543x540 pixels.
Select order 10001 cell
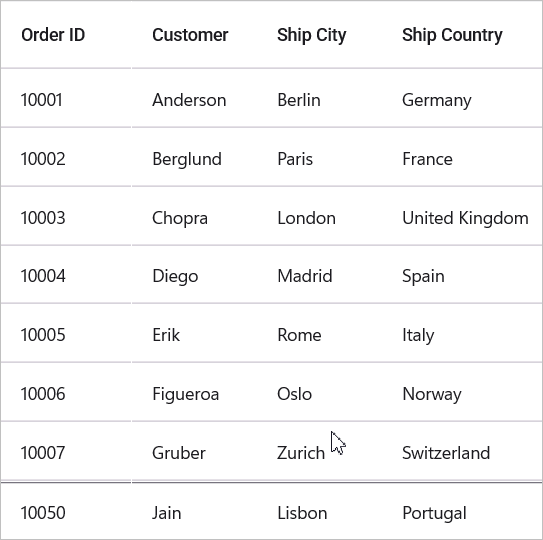pyautogui.click(x=66, y=98)
